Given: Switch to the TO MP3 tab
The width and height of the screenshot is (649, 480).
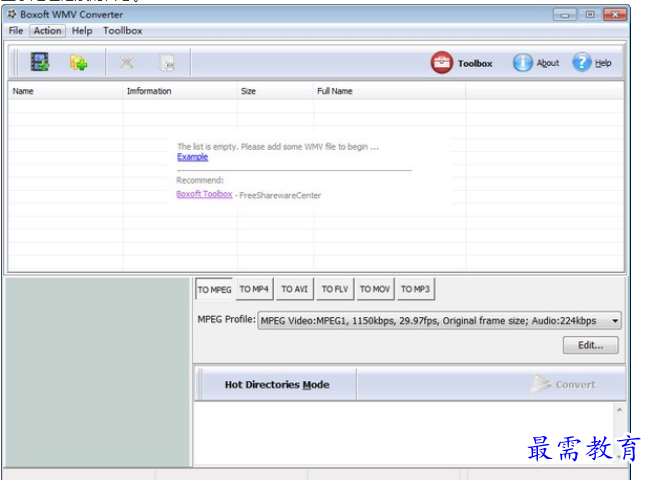Looking at the screenshot, I should pyautogui.click(x=415, y=289).
